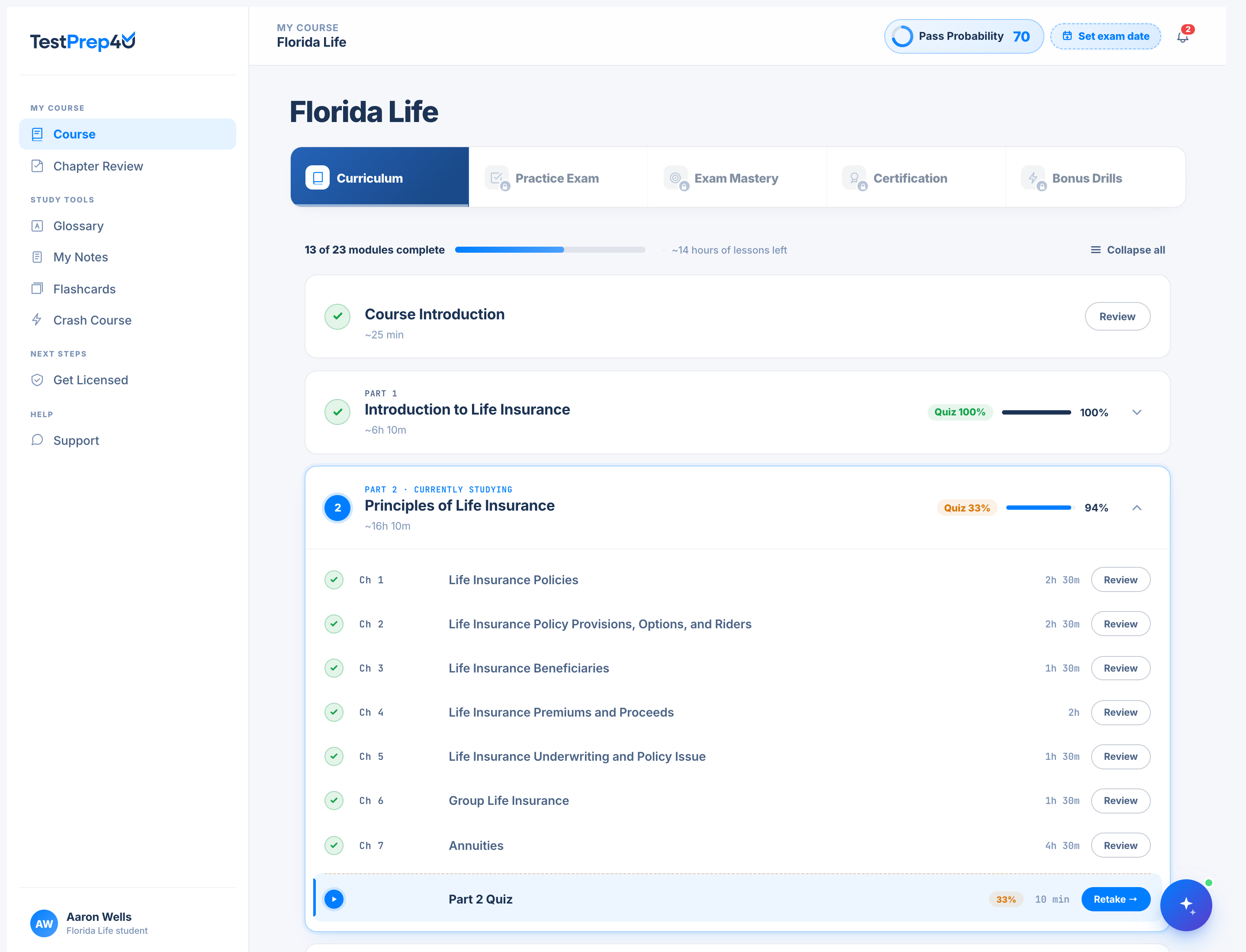Click the Get Licensed shield icon
1246x952 pixels.
pyautogui.click(x=37, y=380)
